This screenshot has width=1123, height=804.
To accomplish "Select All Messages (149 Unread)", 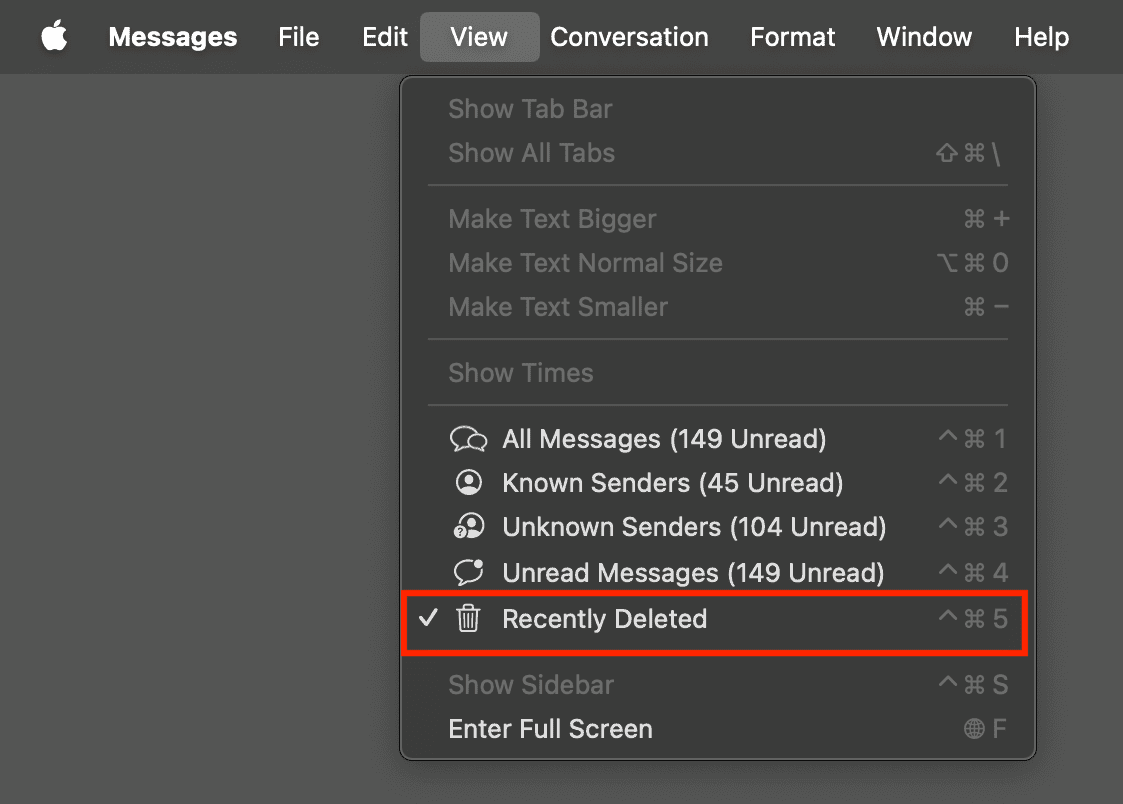I will 664,439.
